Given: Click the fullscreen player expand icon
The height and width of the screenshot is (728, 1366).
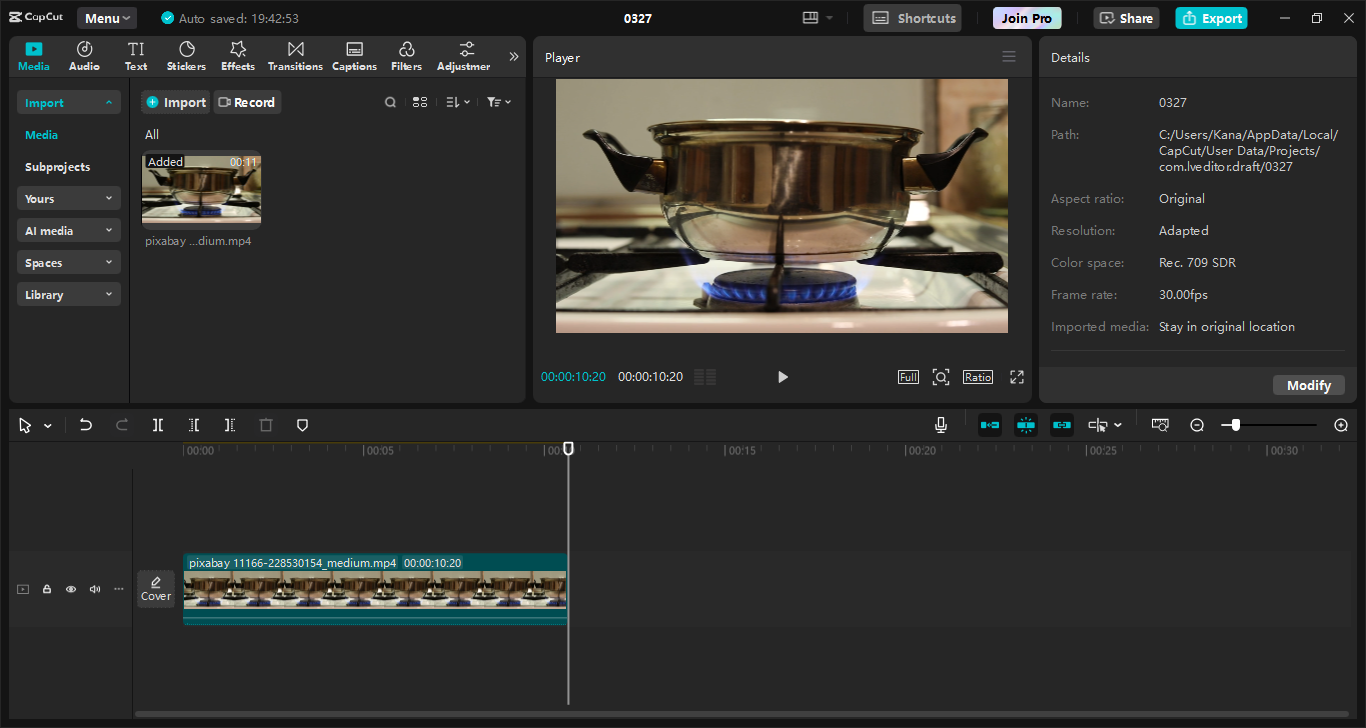Looking at the screenshot, I should coord(1017,377).
